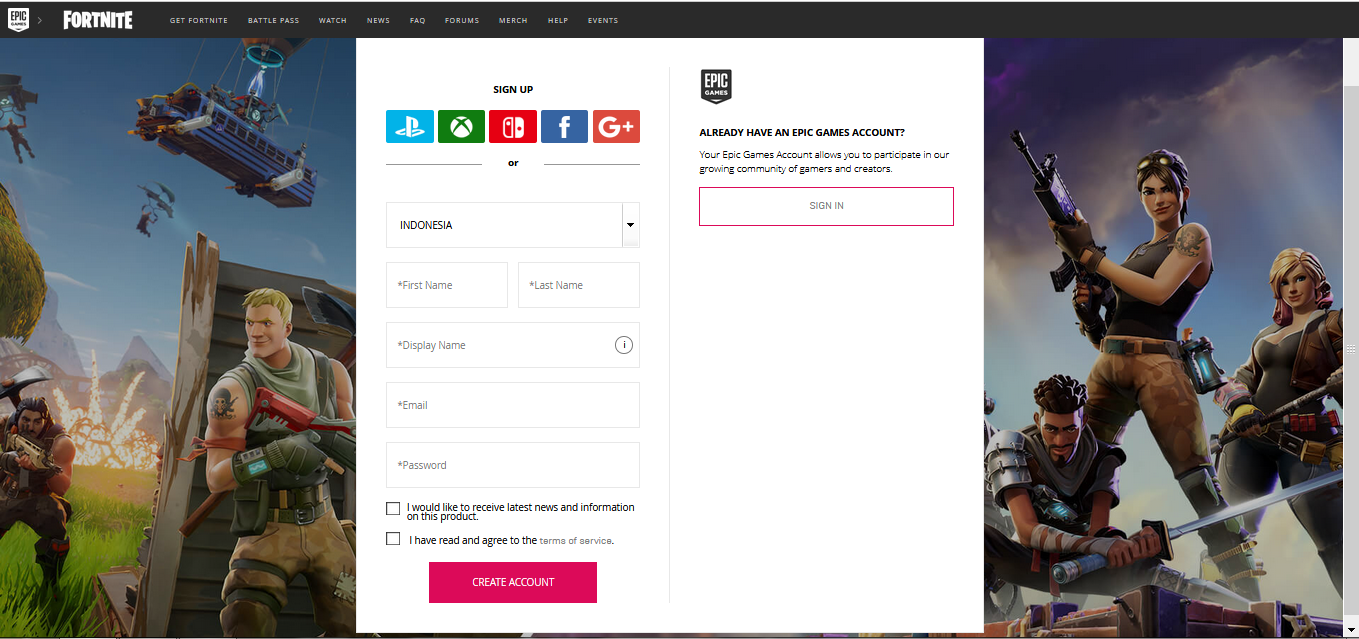Screen dimensions: 1359x639
Task: Open the Help menu item
Action: pos(558,21)
